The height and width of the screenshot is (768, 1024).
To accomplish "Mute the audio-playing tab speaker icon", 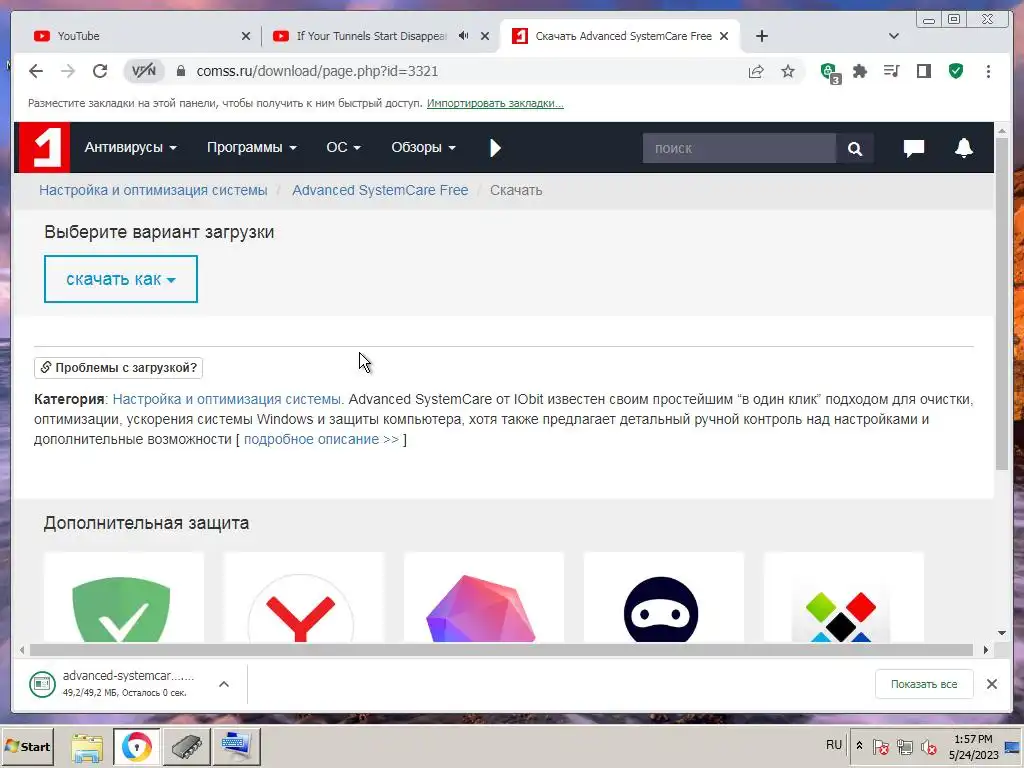I will pos(463,36).
